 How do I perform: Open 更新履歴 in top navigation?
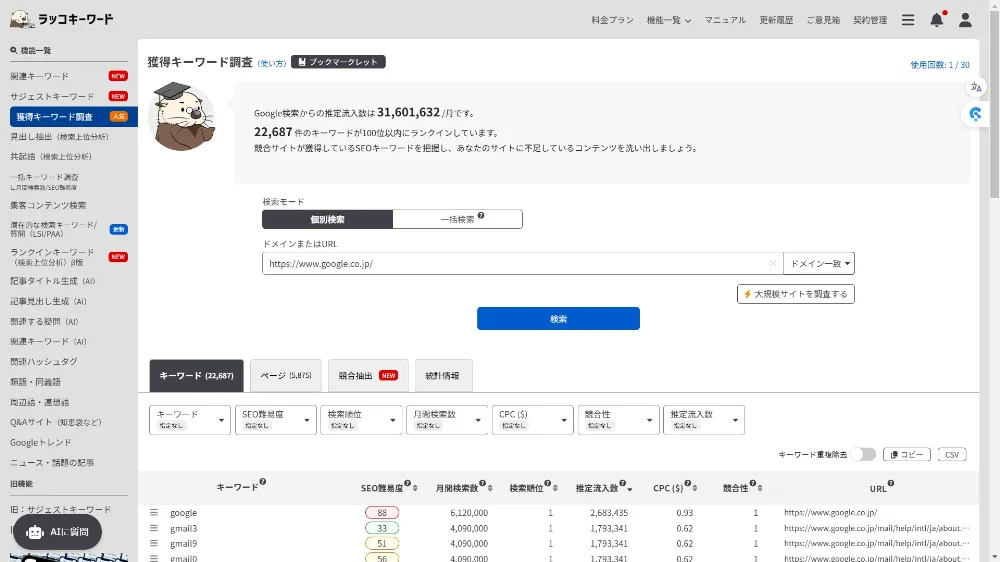coord(776,20)
